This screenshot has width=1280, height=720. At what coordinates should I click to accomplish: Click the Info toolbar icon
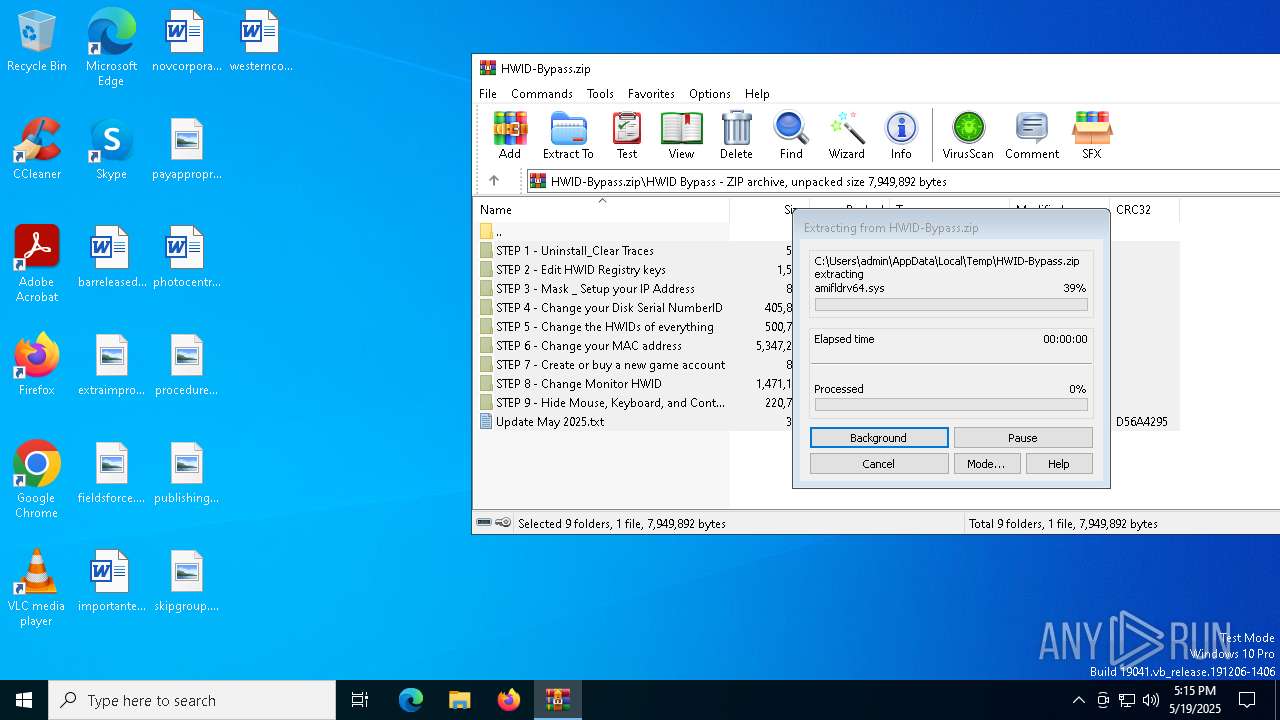[x=901, y=135]
